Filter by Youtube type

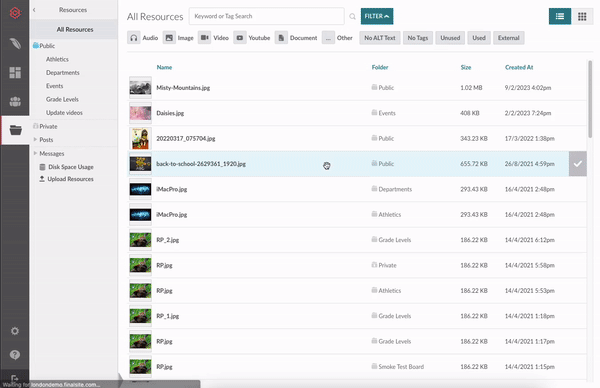(251, 38)
